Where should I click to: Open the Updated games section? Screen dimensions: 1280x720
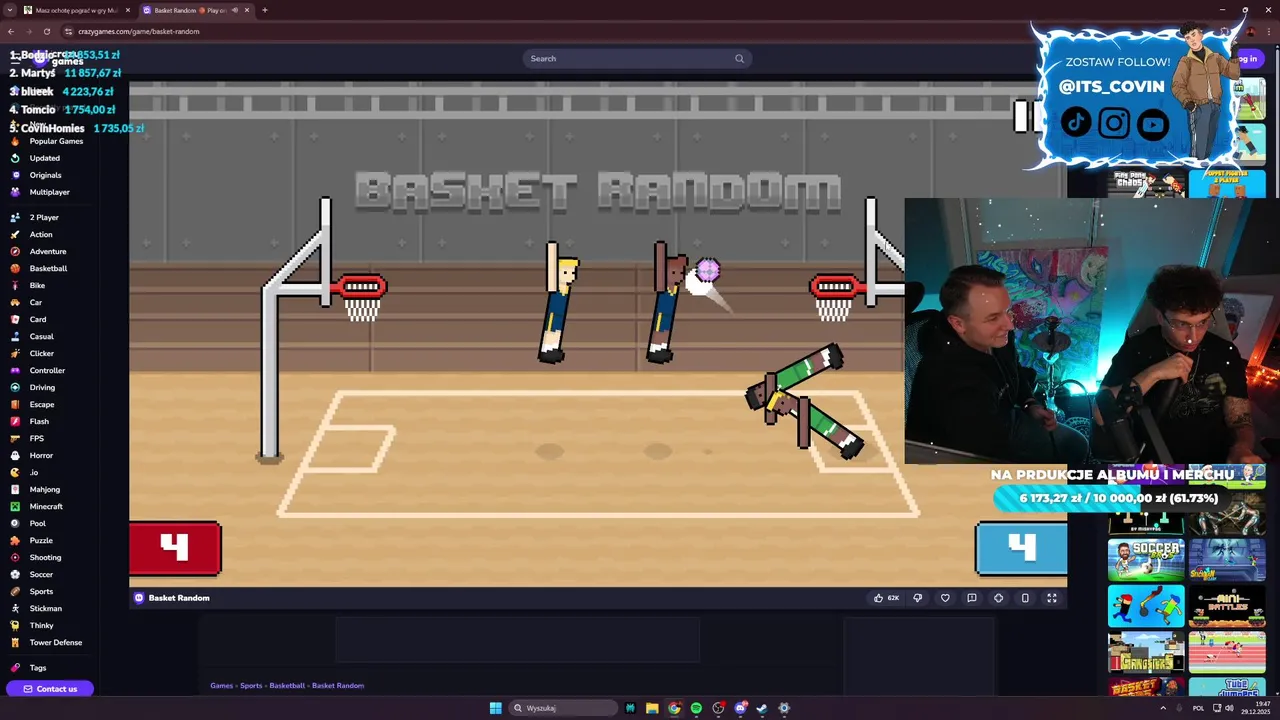[44, 158]
